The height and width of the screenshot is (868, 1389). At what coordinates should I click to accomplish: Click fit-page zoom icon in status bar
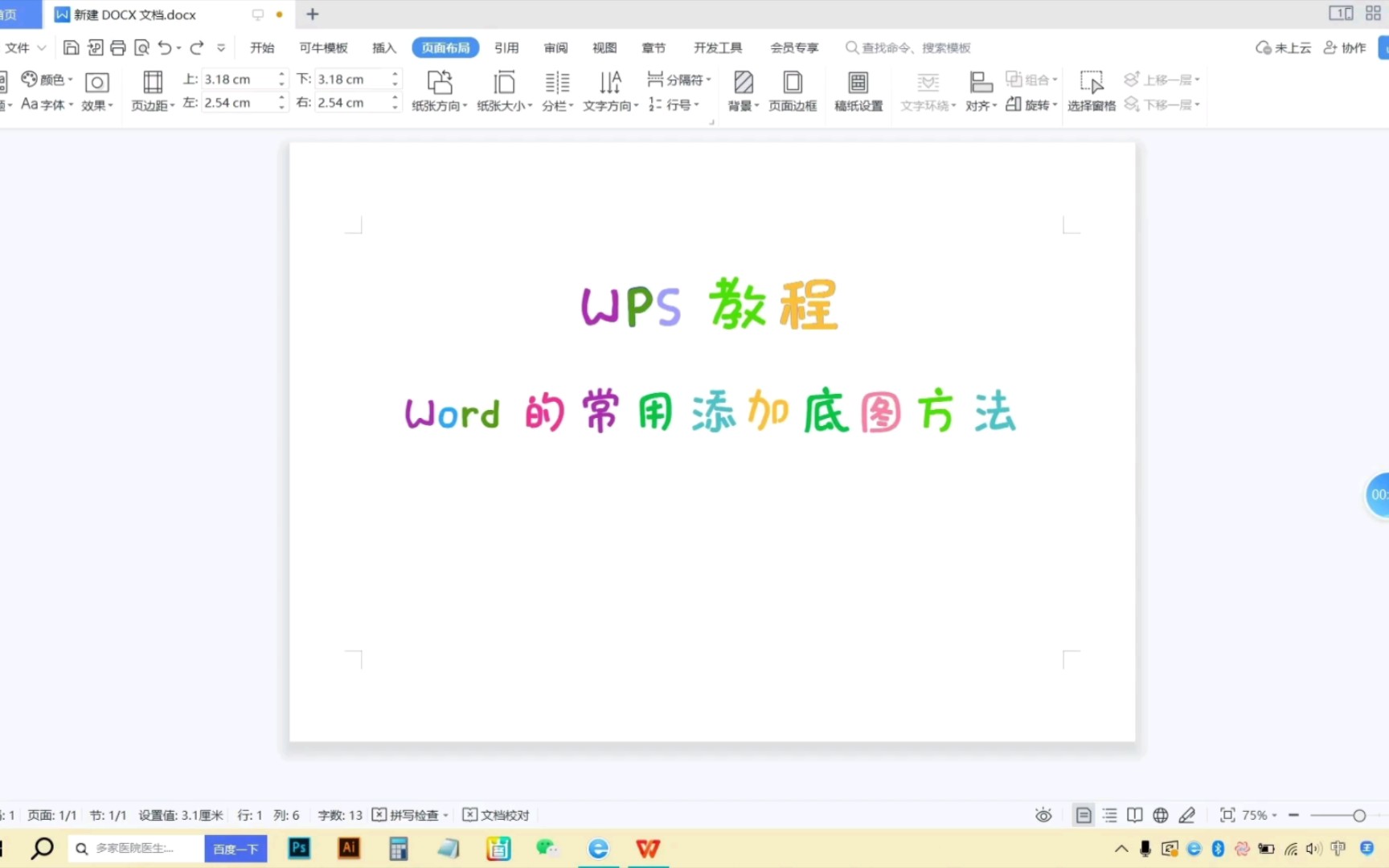pos(1227,815)
